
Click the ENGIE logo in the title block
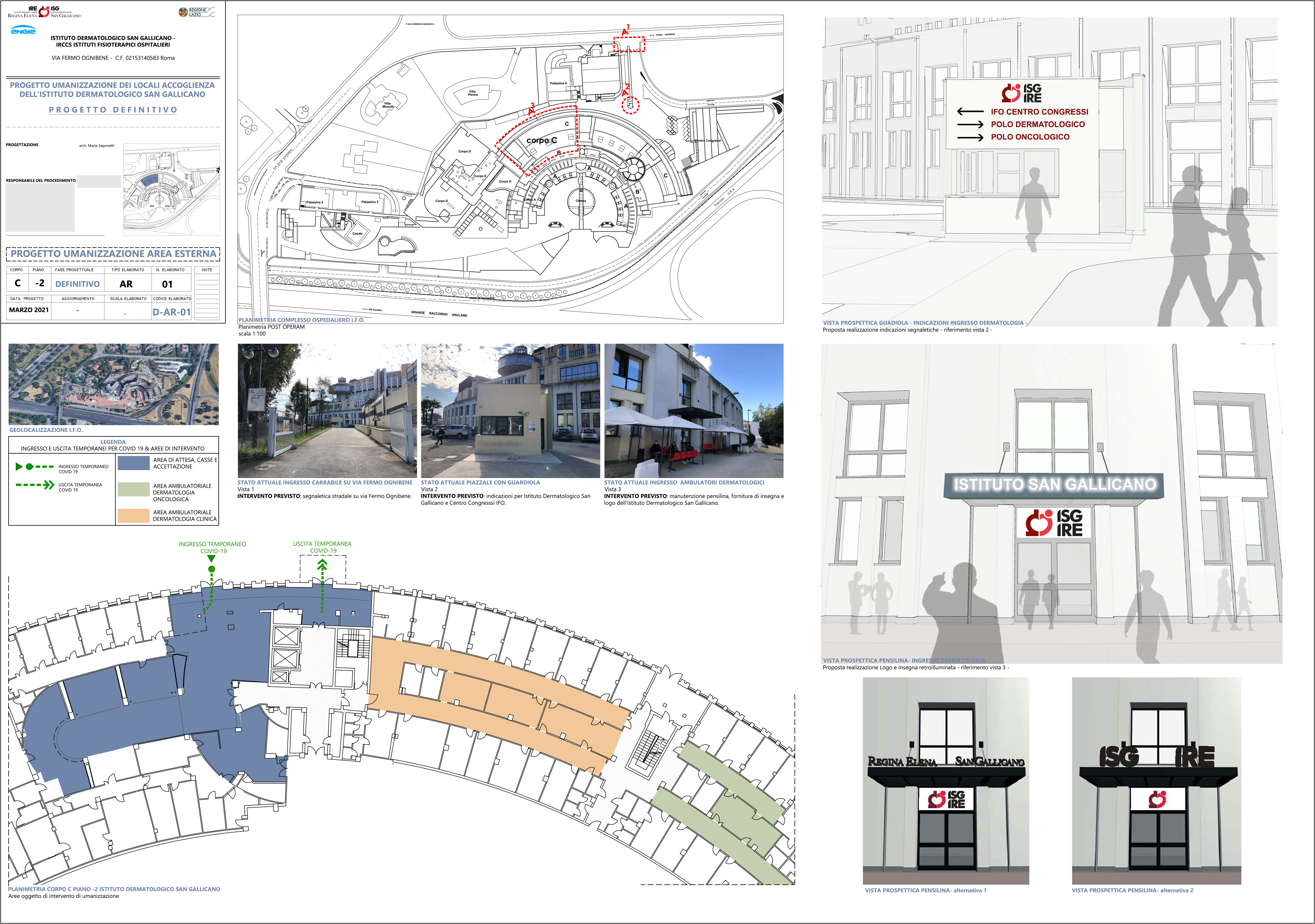point(23,30)
